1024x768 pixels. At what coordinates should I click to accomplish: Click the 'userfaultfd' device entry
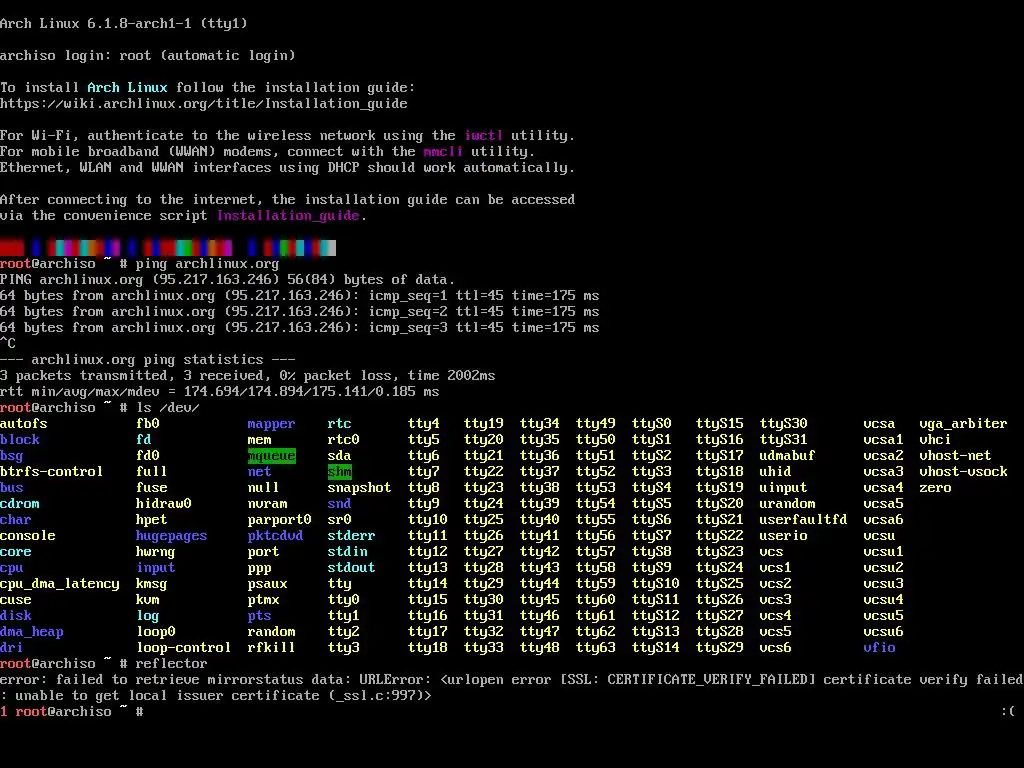click(x=803, y=520)
